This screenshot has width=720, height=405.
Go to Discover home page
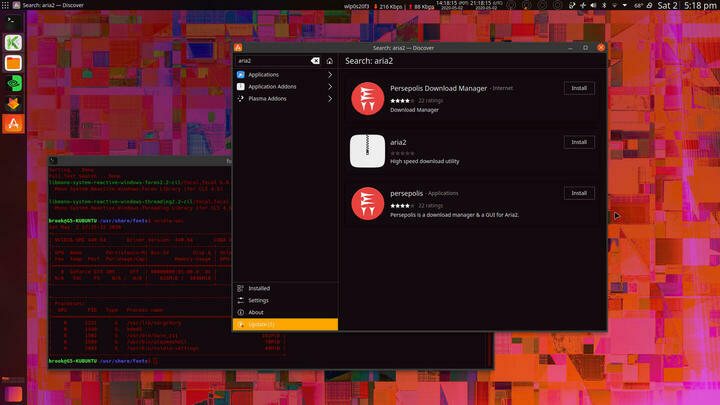click(329, 61)
